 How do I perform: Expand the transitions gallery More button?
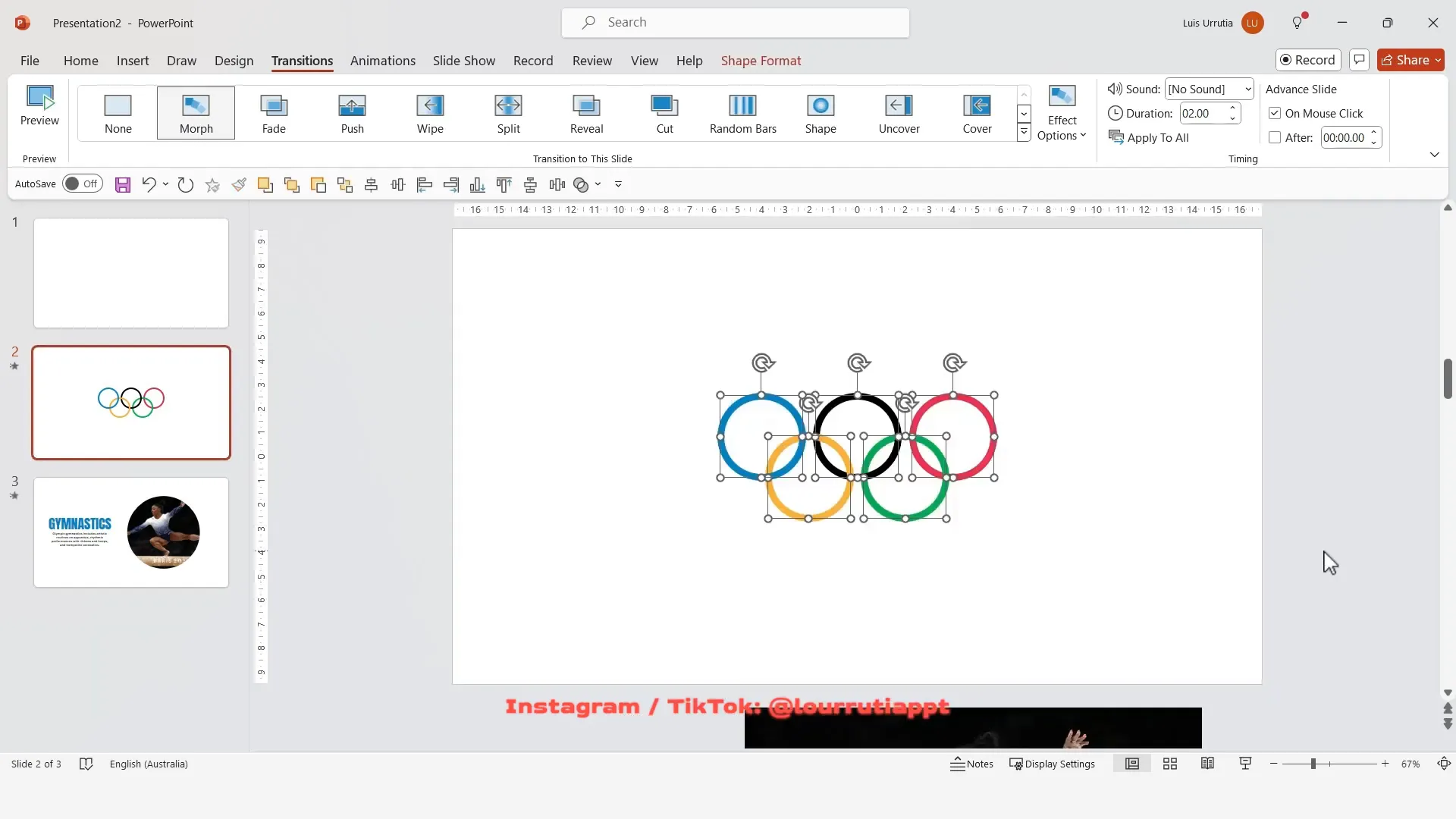coord(1024,133)
